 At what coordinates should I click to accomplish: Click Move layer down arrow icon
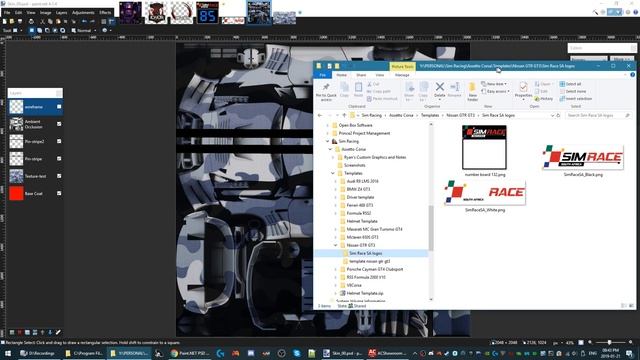[x=50, y=333]
